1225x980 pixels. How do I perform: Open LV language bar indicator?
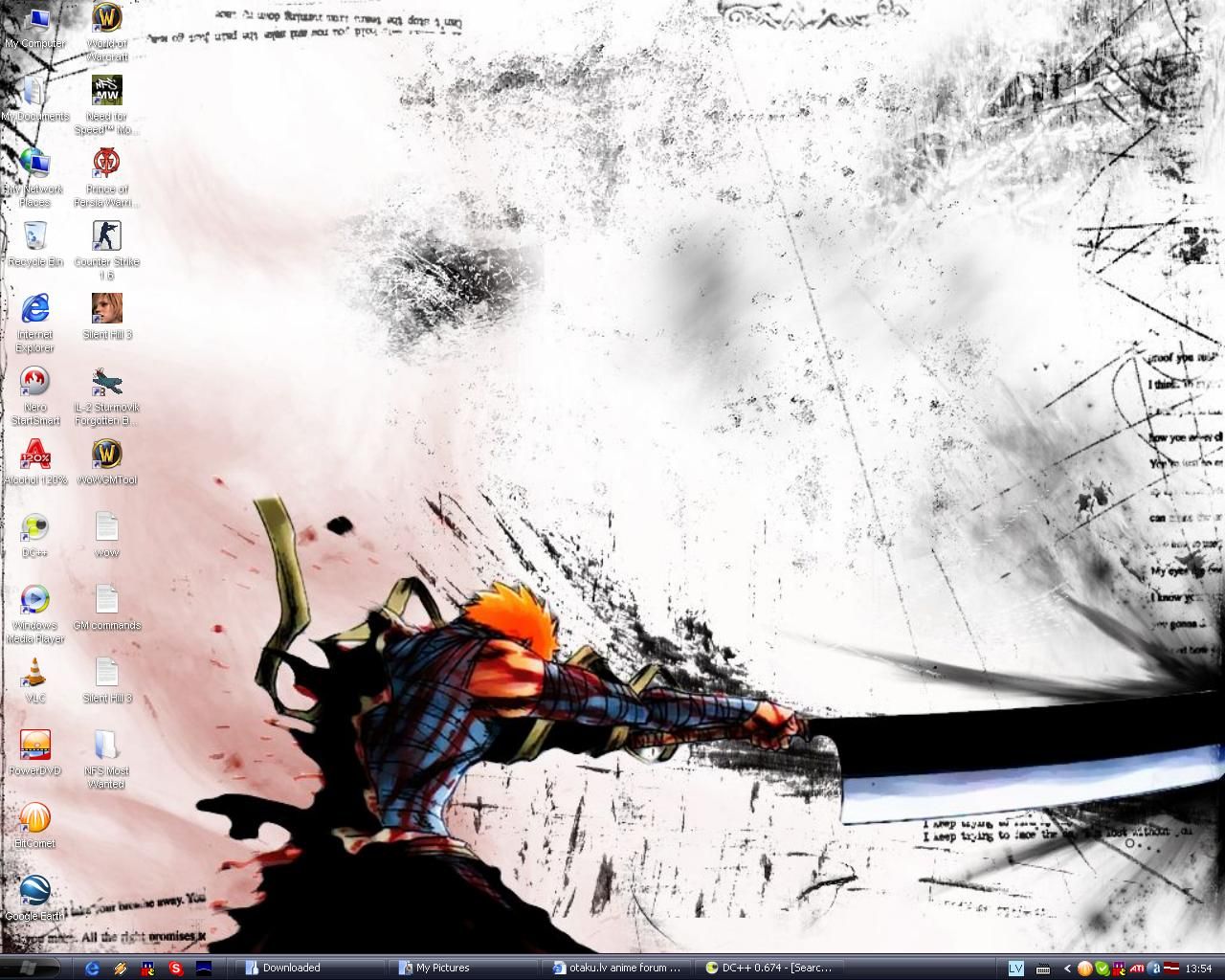(1016, 969)
